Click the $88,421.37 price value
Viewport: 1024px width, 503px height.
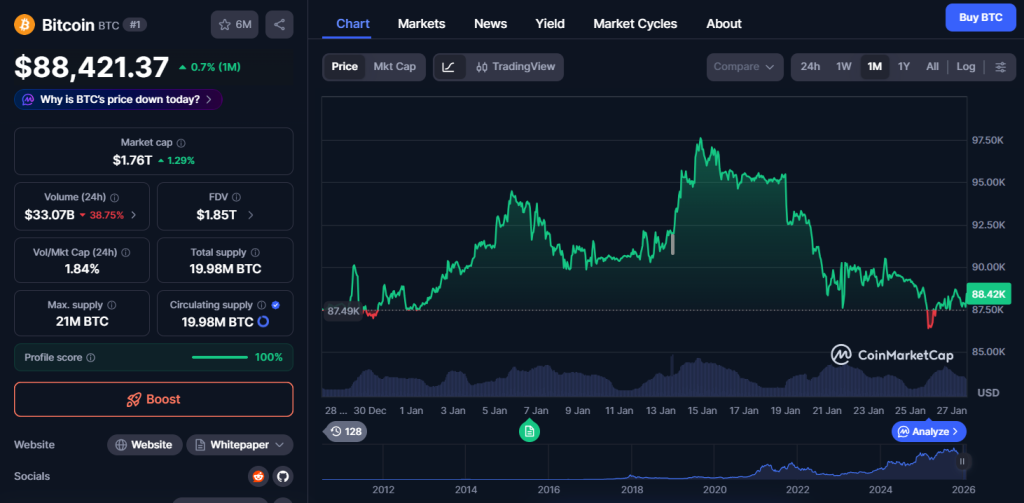92,67
